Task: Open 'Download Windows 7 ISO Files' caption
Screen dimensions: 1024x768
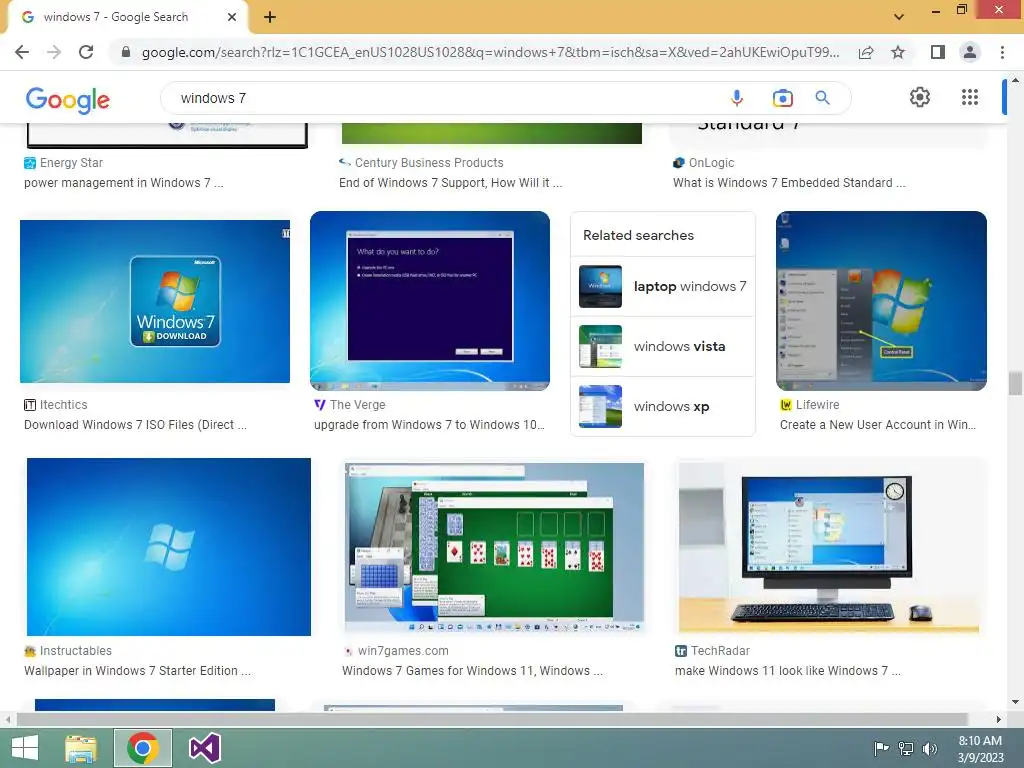Action: [135, 424]
